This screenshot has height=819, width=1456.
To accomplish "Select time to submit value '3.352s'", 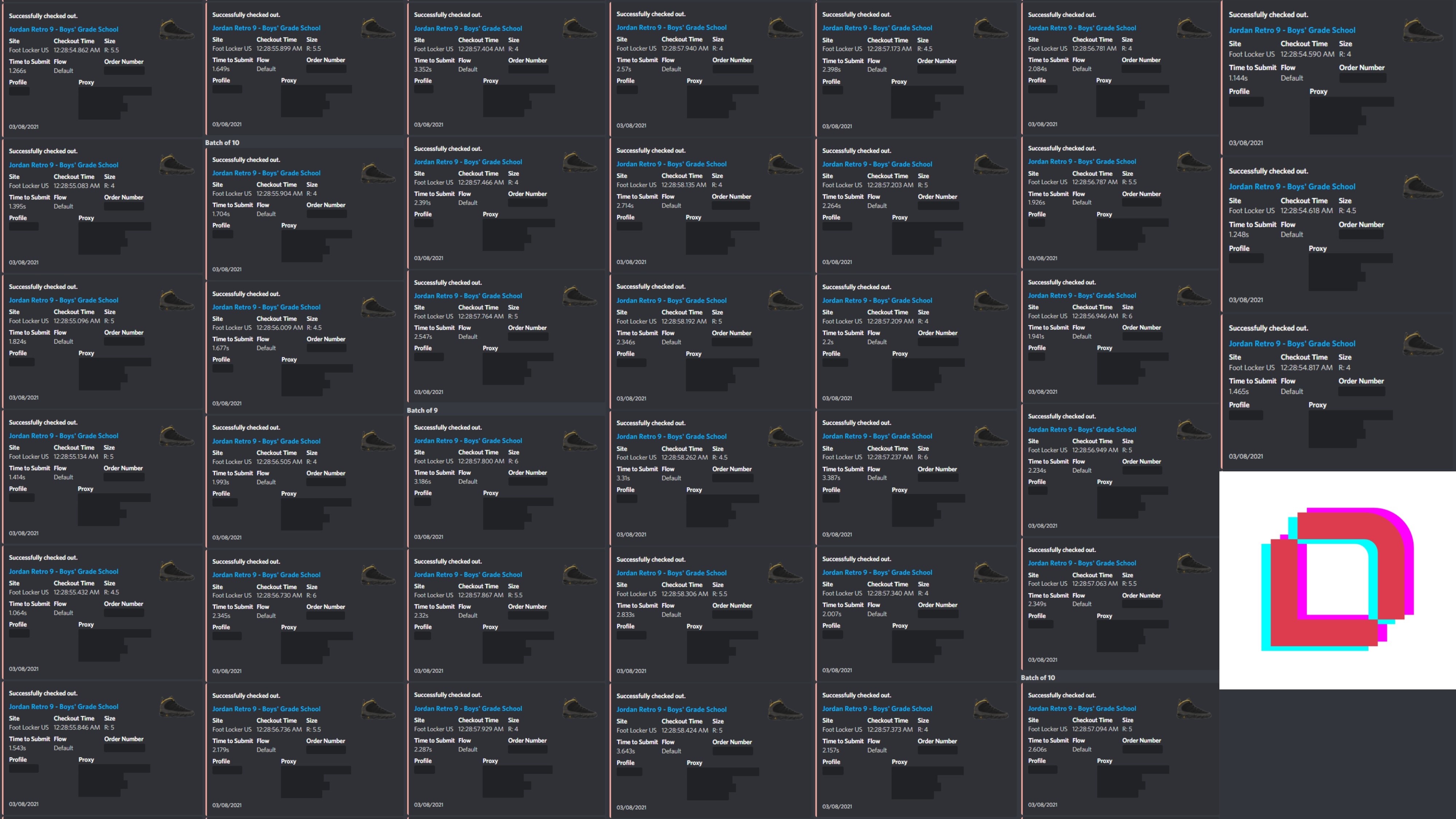I will (423, 69).
